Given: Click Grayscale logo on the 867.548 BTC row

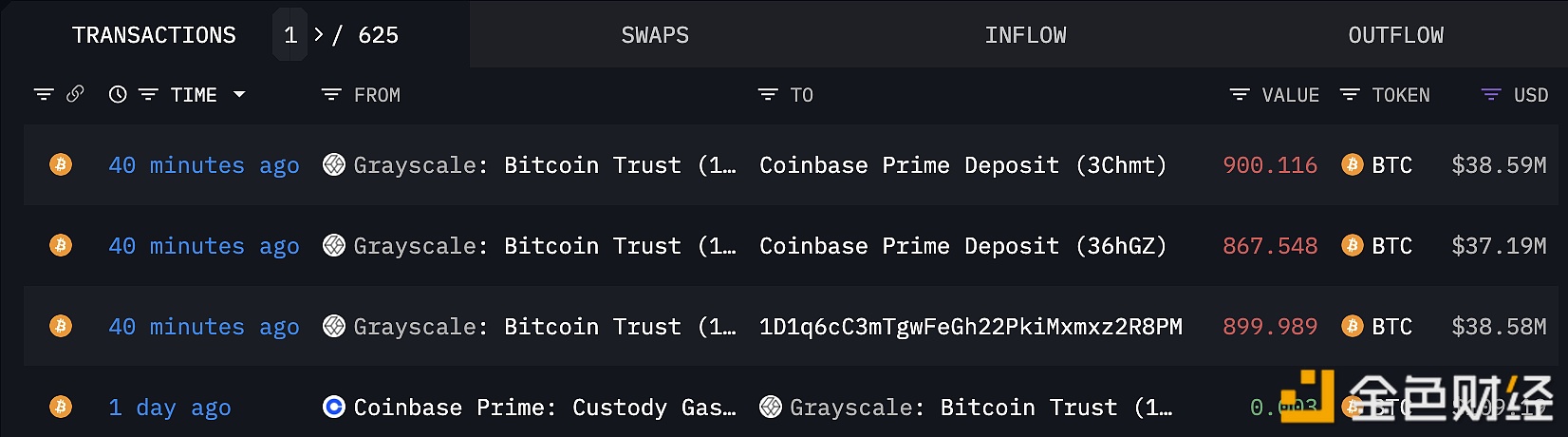Looking at the screenshot, I should pyautogui.click(x=334, y=245).
